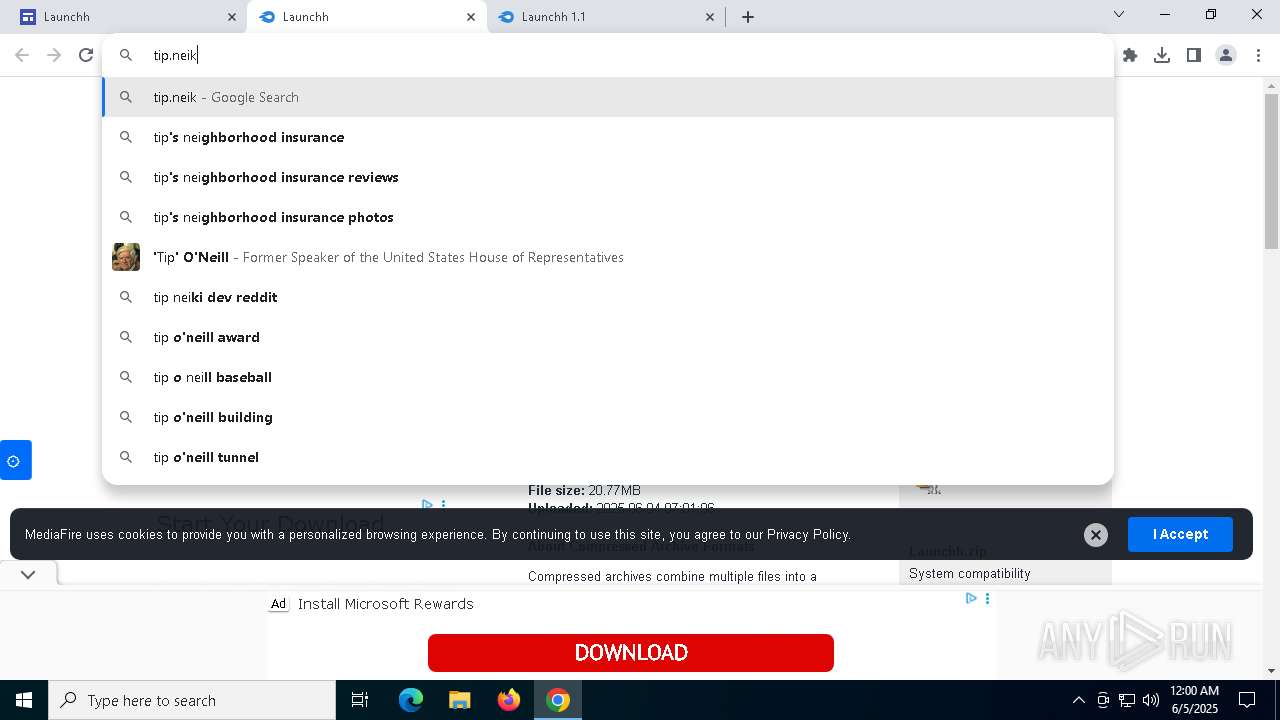This screenshot has height=720, width=1280.
Task: Click the I Accept cookies button
Action: pyautogui.click(x=1180, y=534)
